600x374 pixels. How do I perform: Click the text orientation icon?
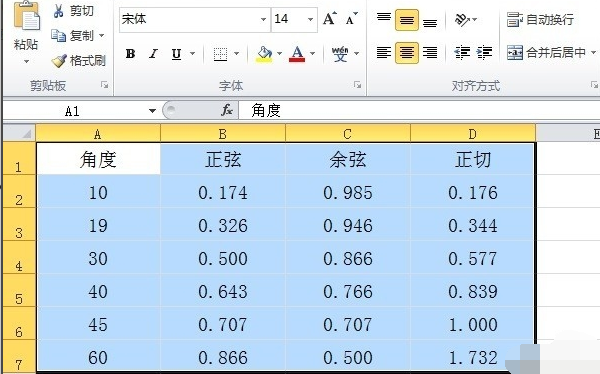(x=462, y=20)
